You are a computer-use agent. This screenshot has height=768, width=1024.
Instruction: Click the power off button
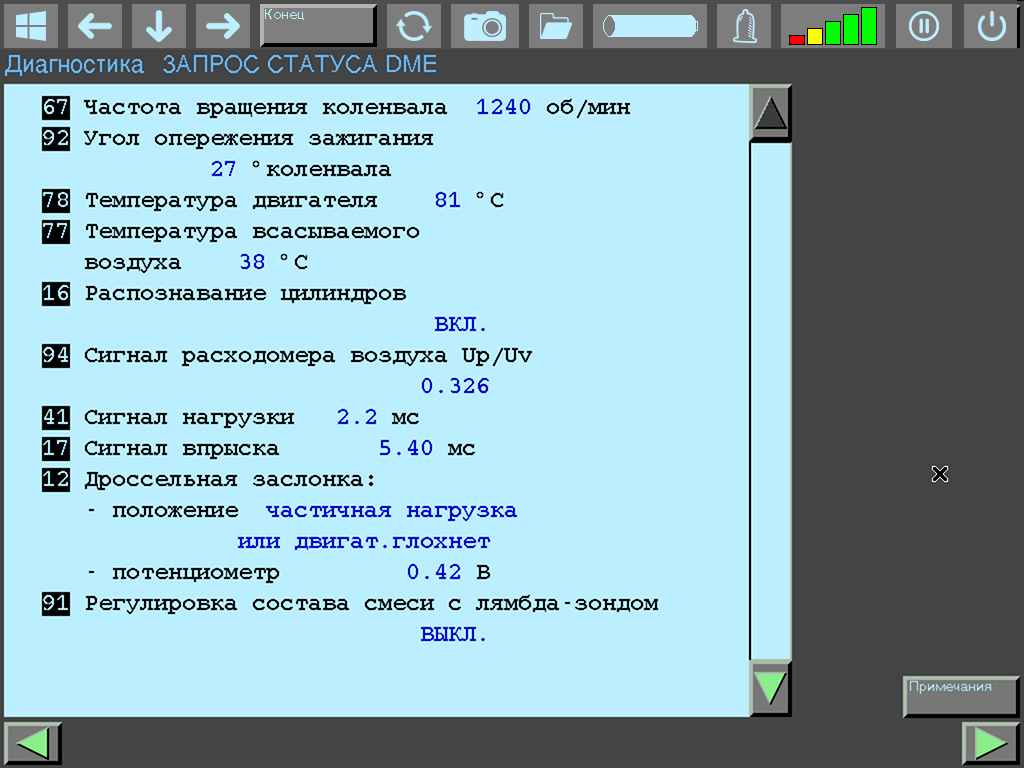point(991,26)
